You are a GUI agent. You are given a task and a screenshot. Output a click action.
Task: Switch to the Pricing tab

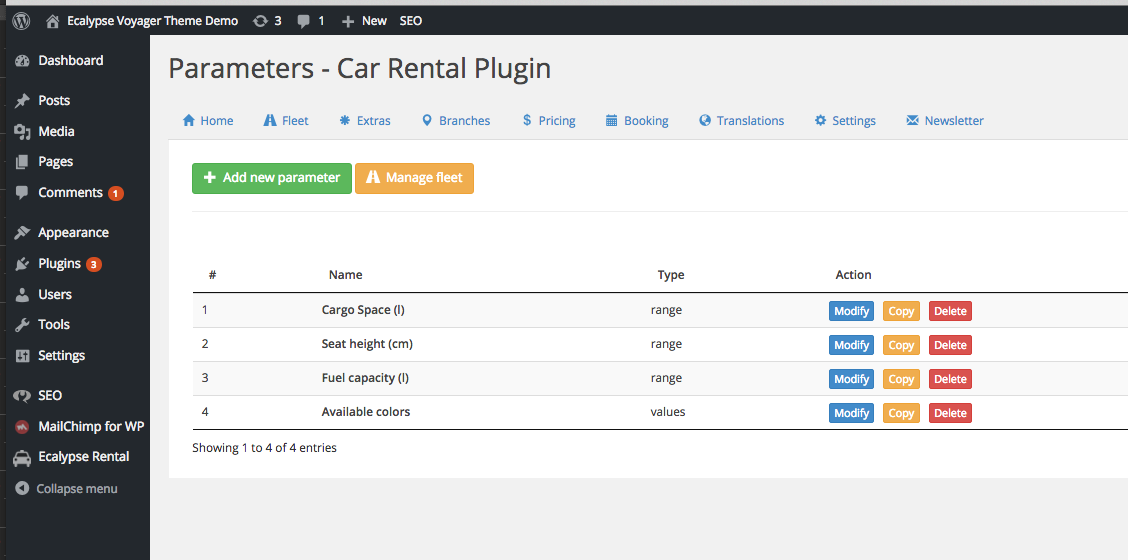[549, 121]
